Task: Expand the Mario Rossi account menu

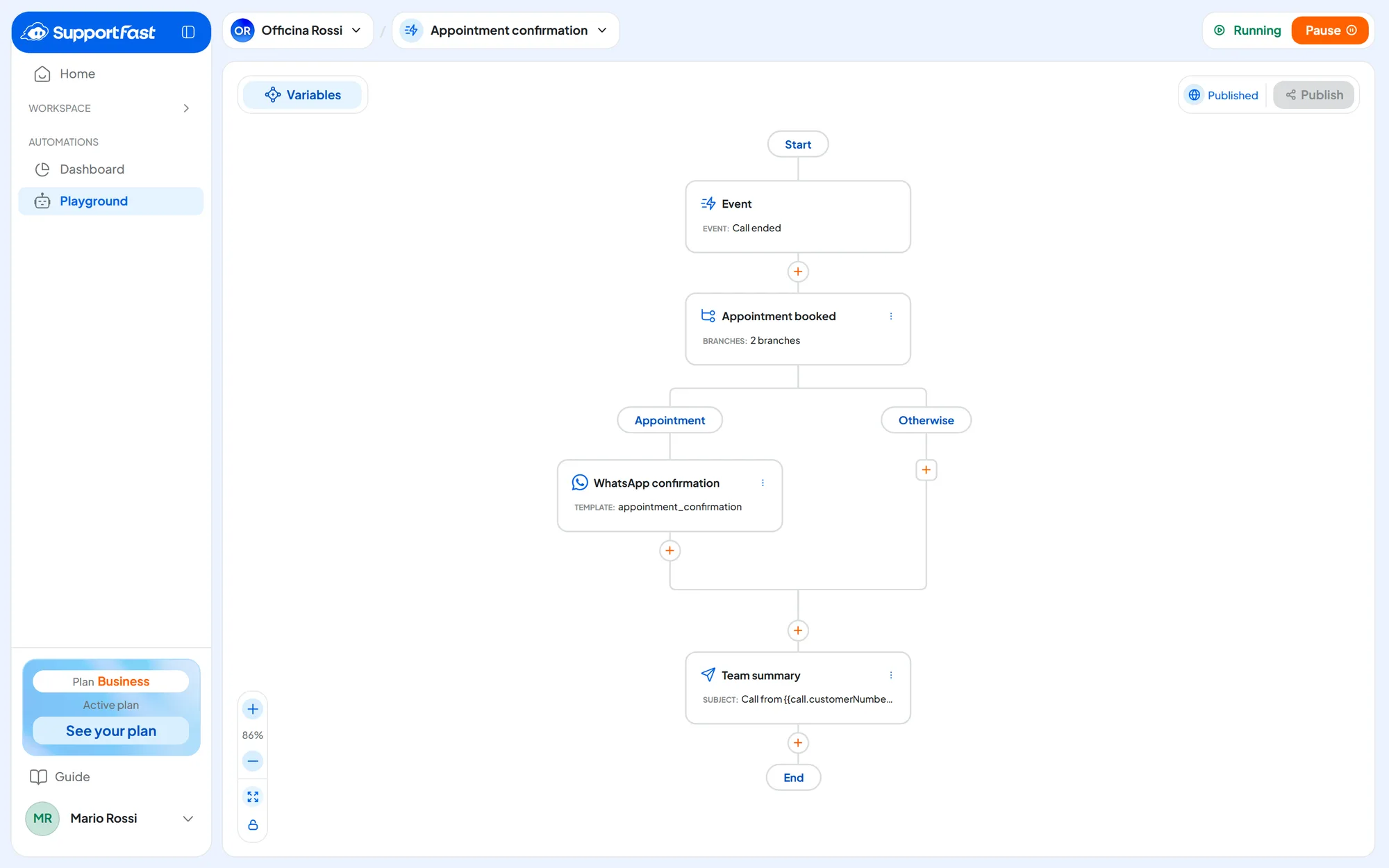Action: click(x=188, y=819)
